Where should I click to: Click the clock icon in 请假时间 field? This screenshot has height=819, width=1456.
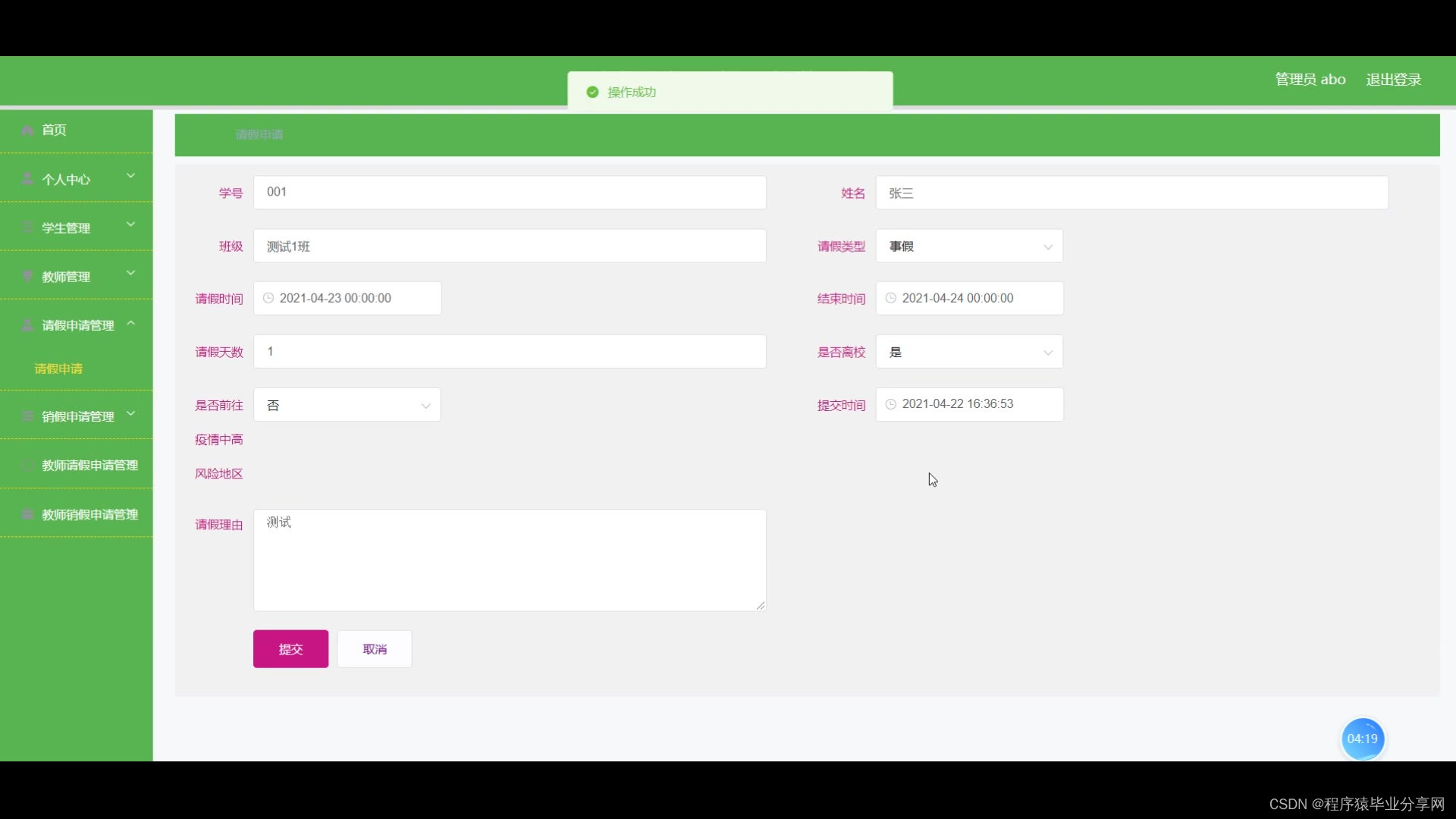(x=268, y=298)
